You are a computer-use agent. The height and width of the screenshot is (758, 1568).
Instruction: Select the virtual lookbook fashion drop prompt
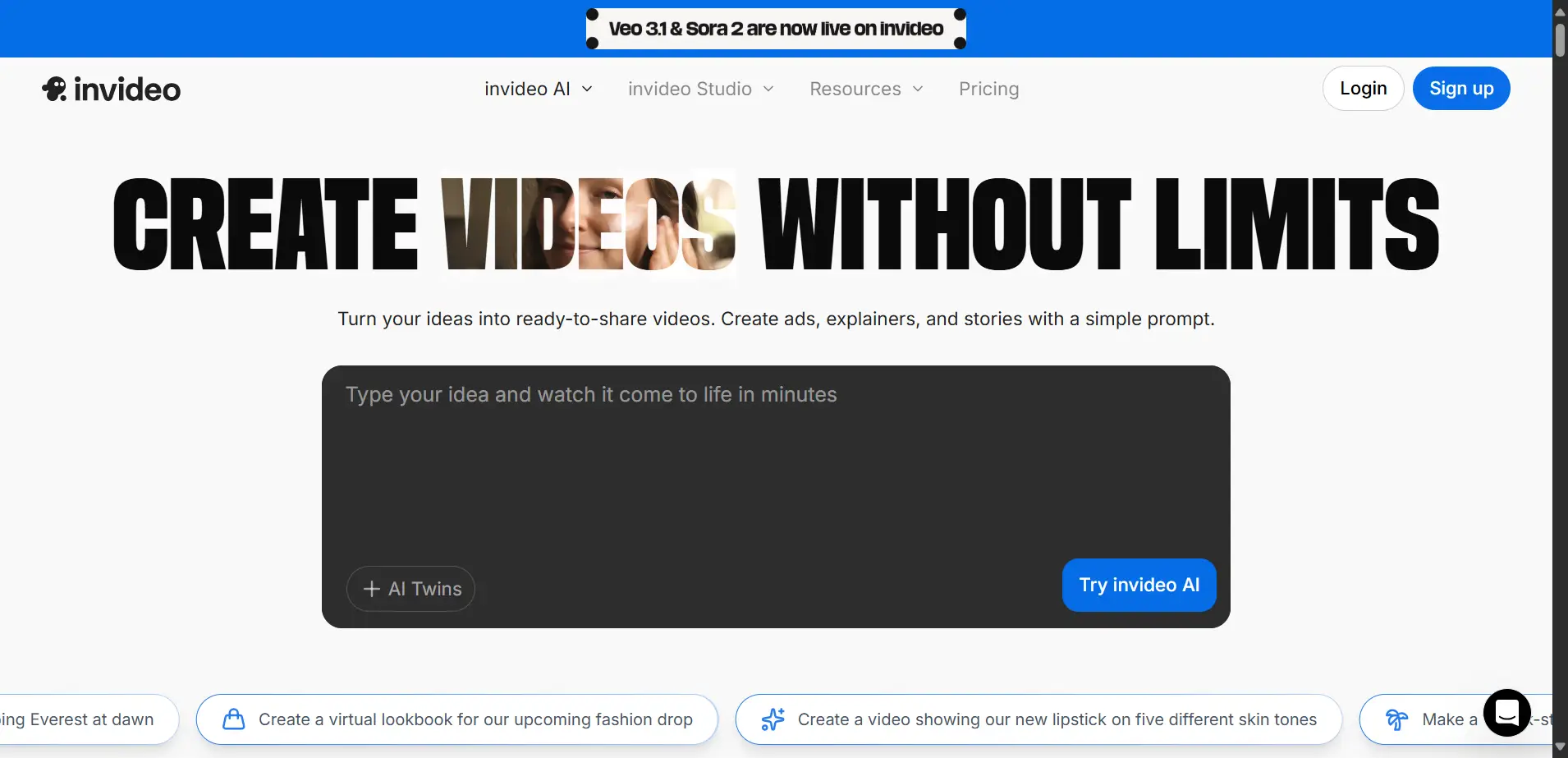tap(475, 719)
